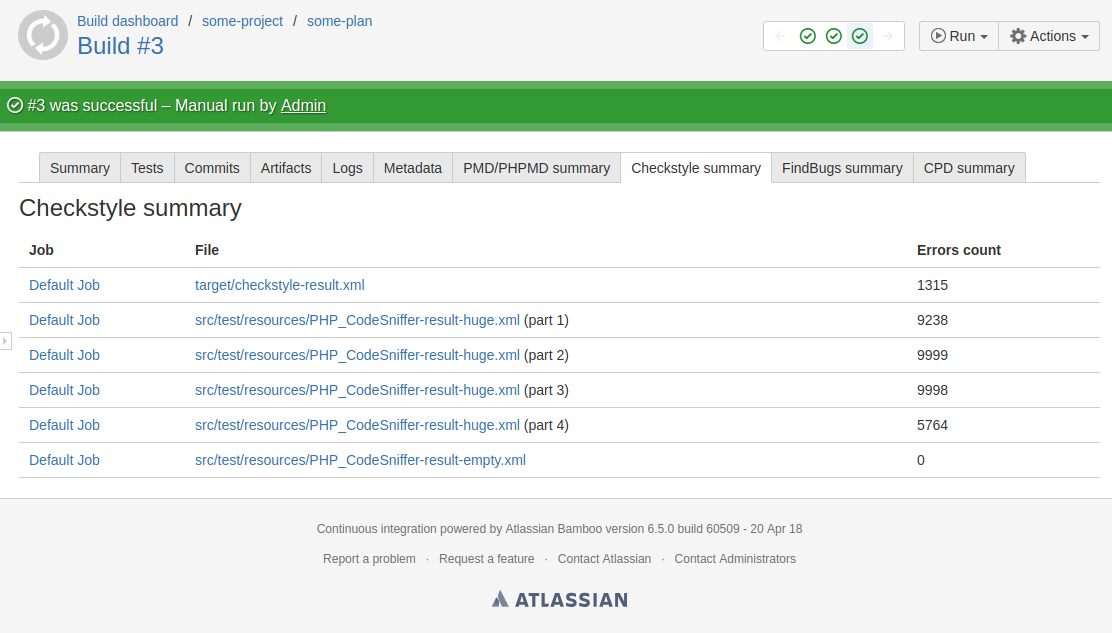Click Contact Administrators footer link

735,559
